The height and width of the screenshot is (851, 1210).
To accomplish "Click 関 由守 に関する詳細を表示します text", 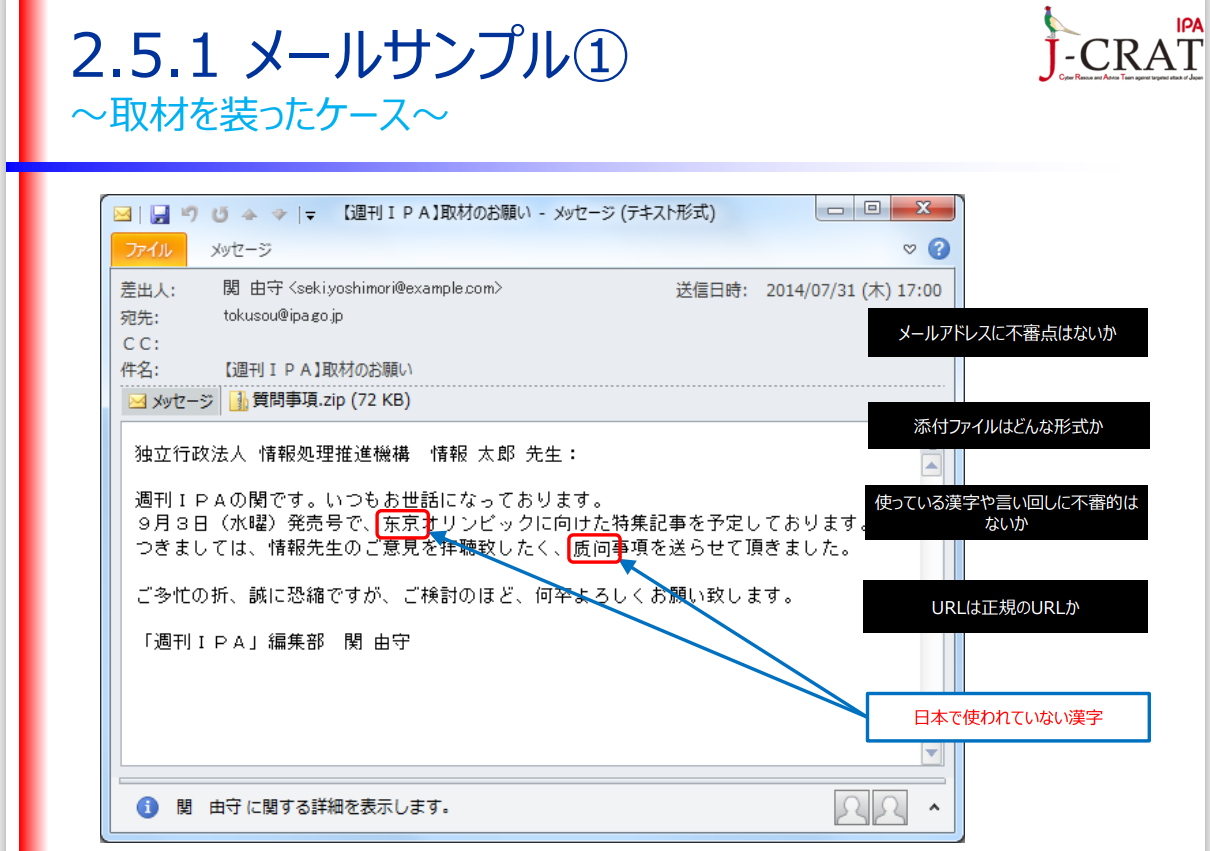I will click(x=312, y=806).
